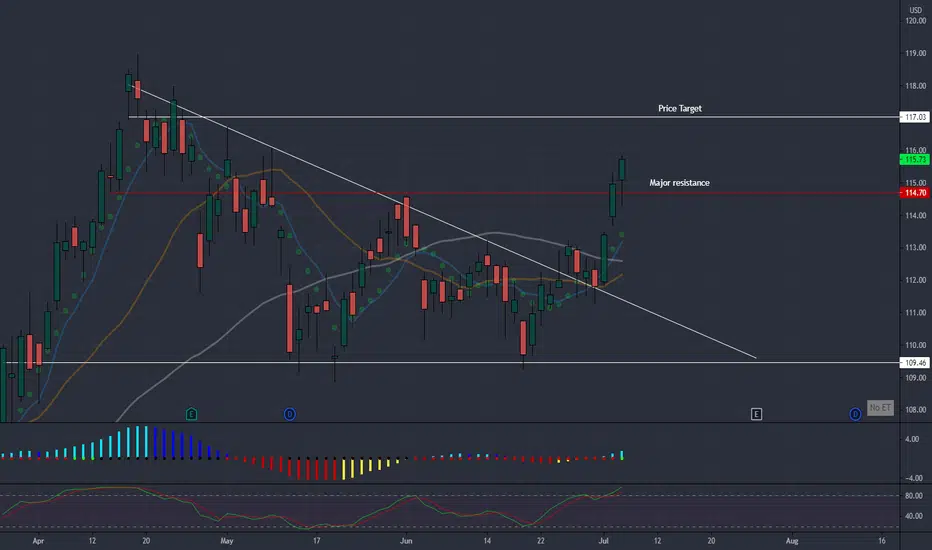Click the 110.00 price axis value
The image size is (932, 550).
915,345
